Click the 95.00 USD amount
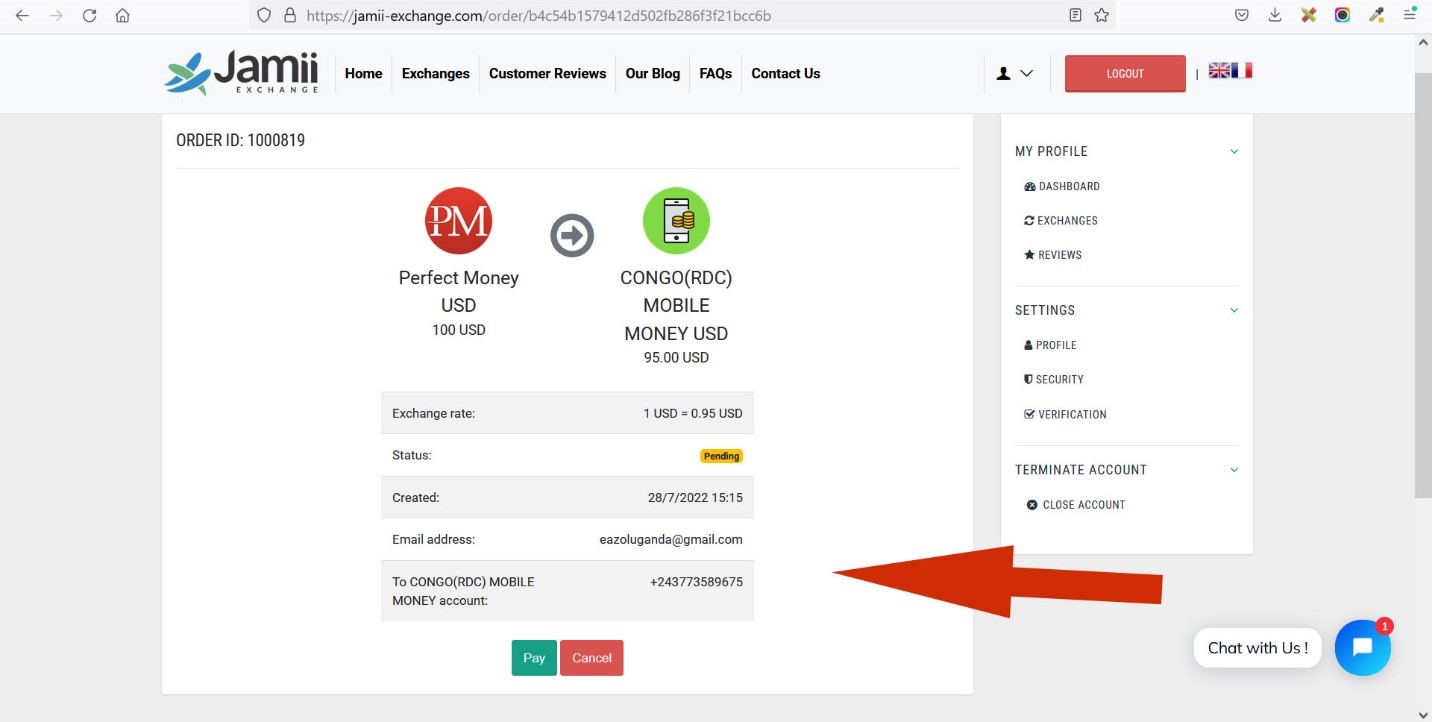The height and width of the screenshot is (722, 1432). tap(676, 357)
